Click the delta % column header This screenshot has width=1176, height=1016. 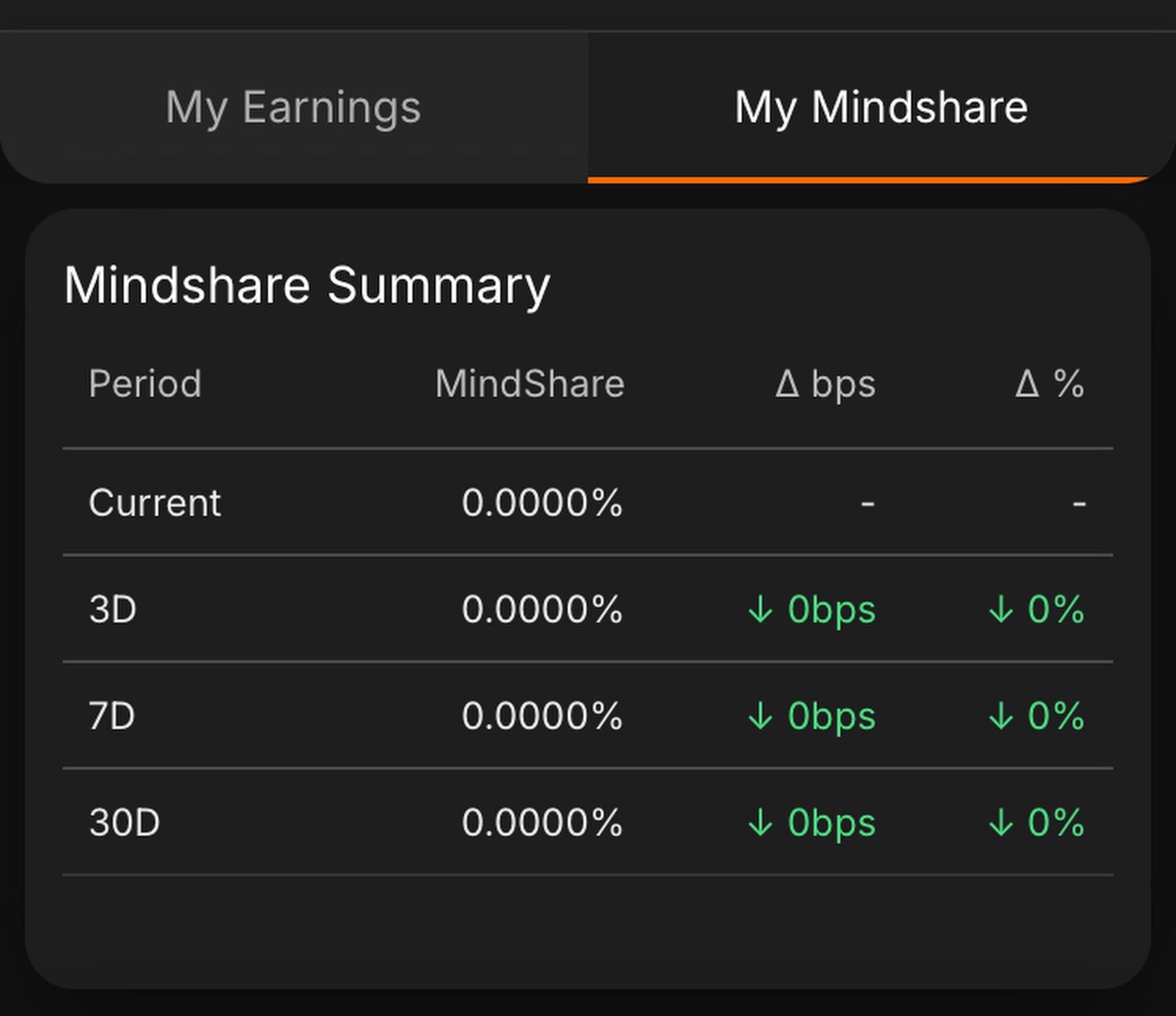coord(1050,385)
